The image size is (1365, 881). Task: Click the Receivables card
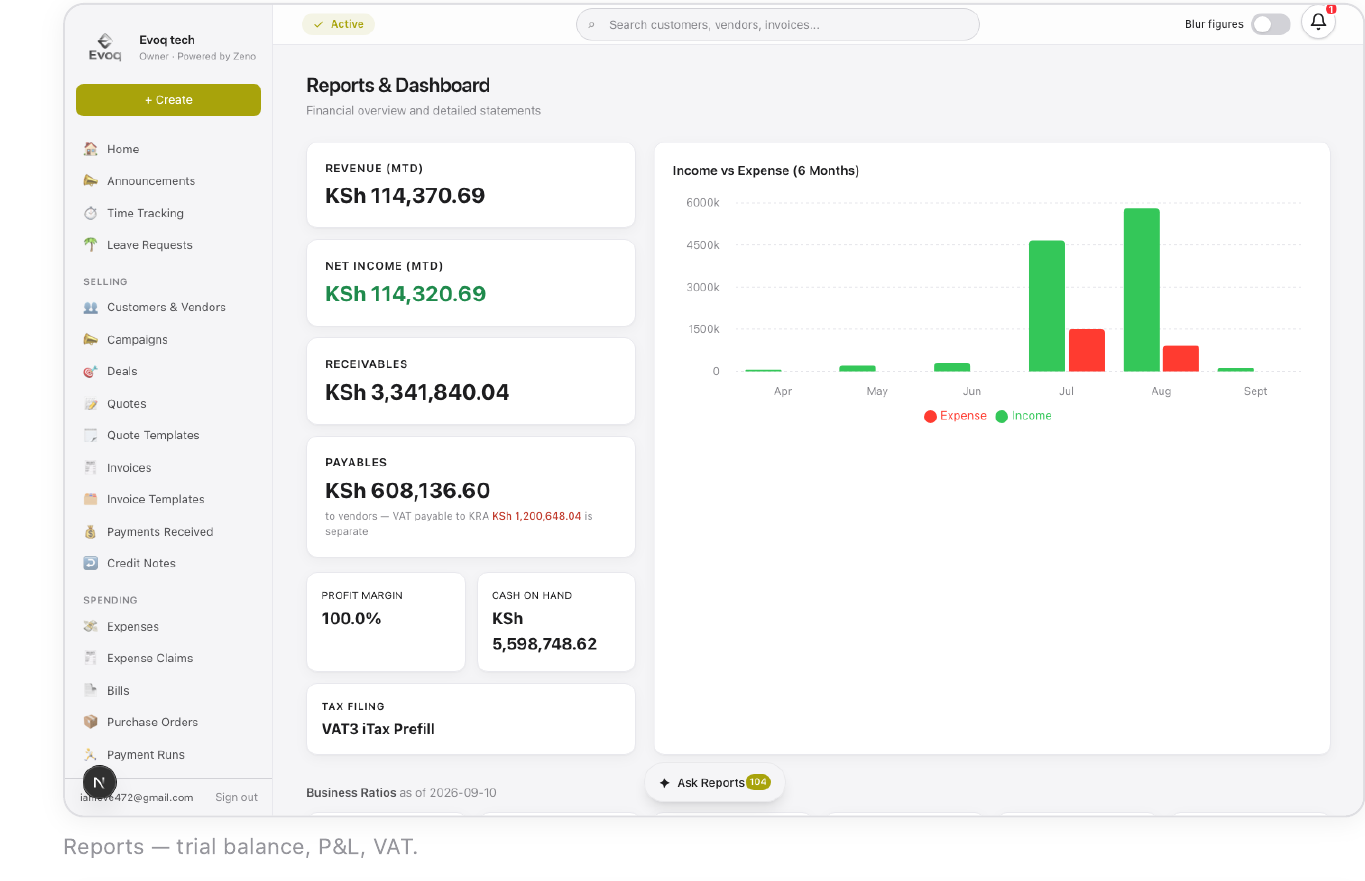471,381
